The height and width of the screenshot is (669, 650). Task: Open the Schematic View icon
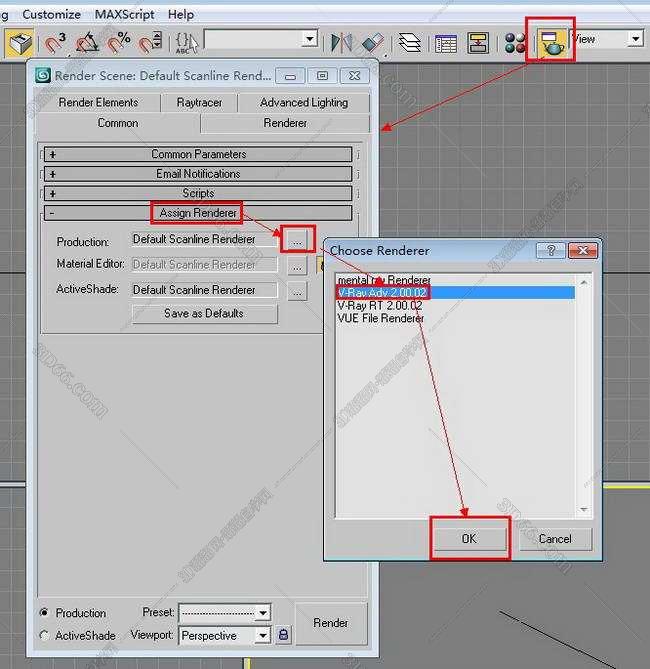[x=478, y=43]
